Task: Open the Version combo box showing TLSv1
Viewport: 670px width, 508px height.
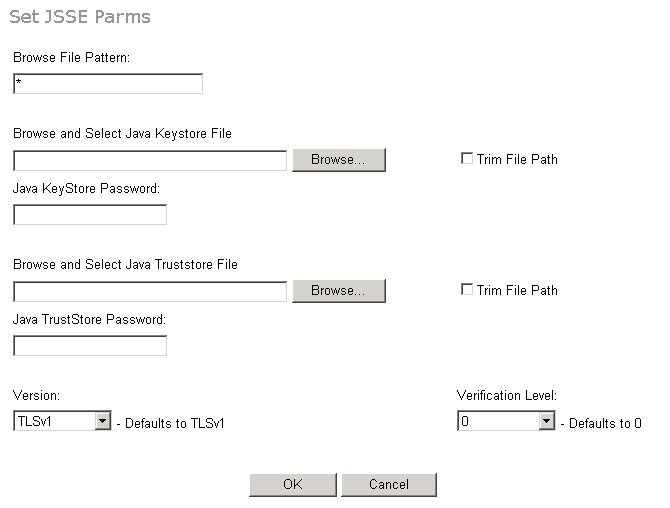Action: [x=54, y=422]
